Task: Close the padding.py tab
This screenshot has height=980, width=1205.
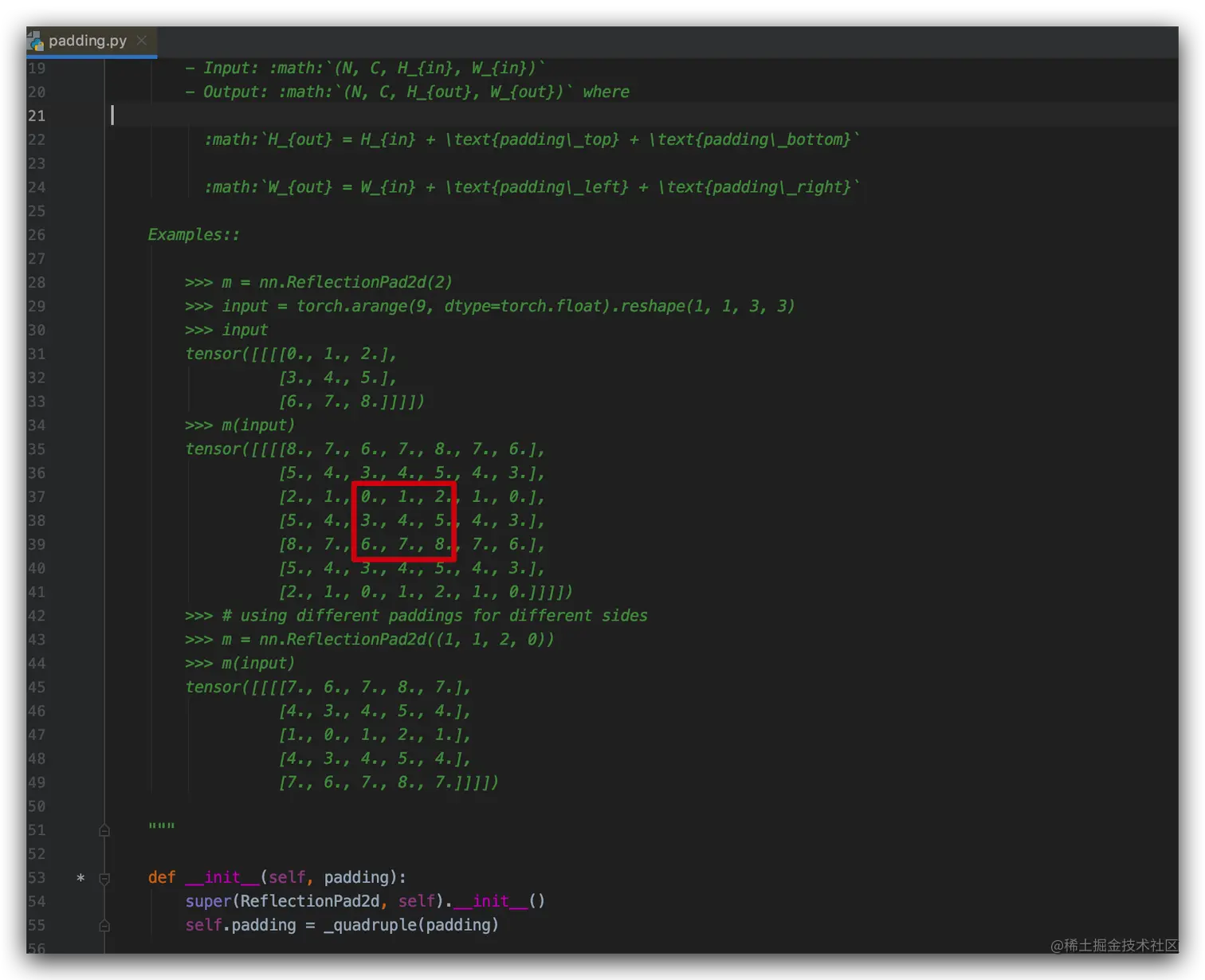Action: (141, 40)
